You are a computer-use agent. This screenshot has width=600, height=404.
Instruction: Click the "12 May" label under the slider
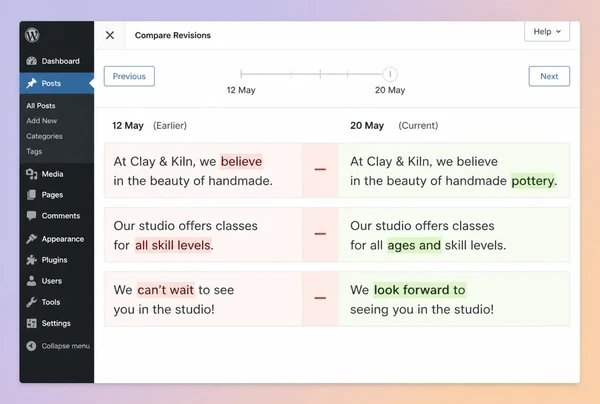tap(241, 90)
